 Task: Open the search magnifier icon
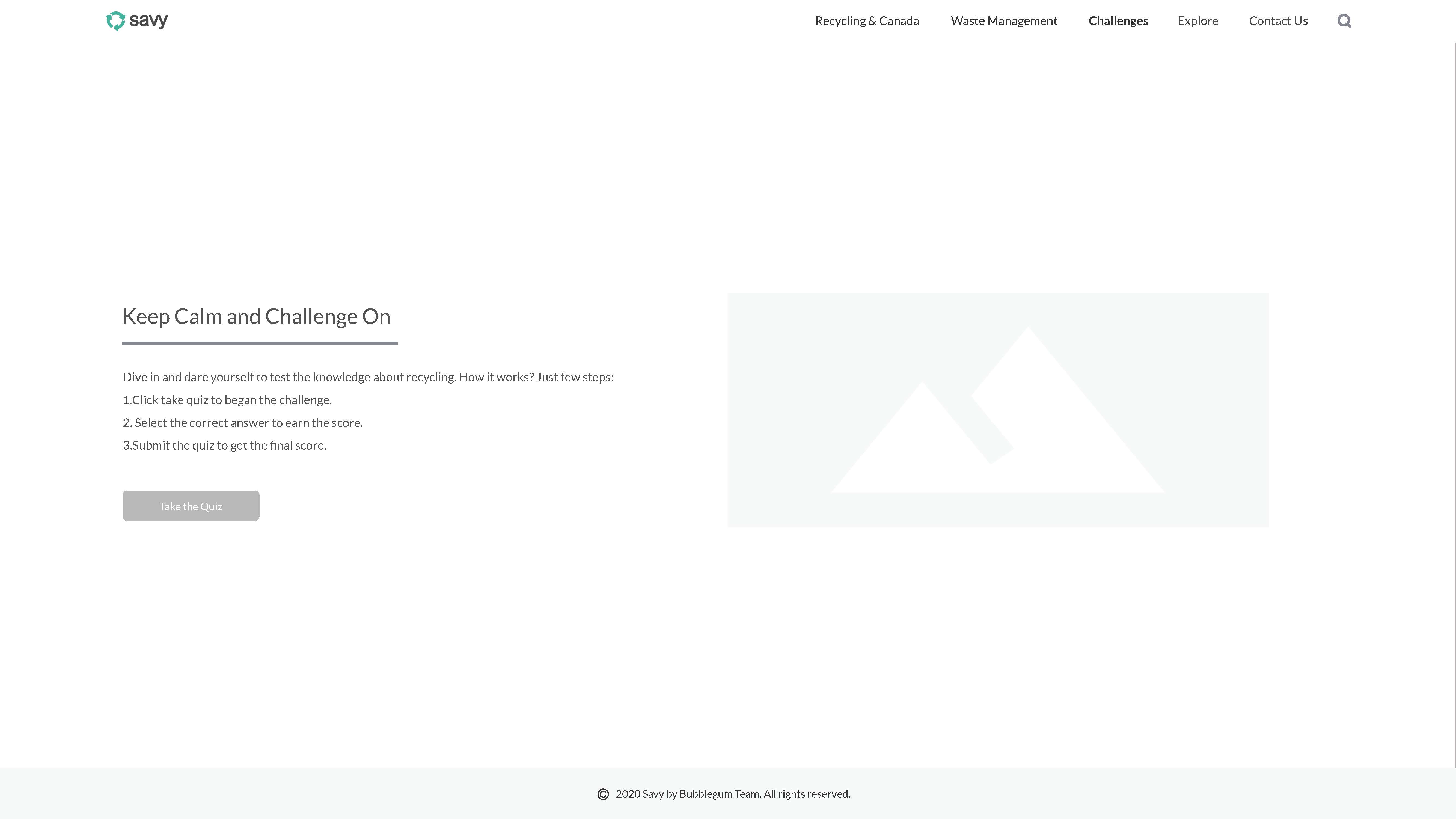[1344, 21]
